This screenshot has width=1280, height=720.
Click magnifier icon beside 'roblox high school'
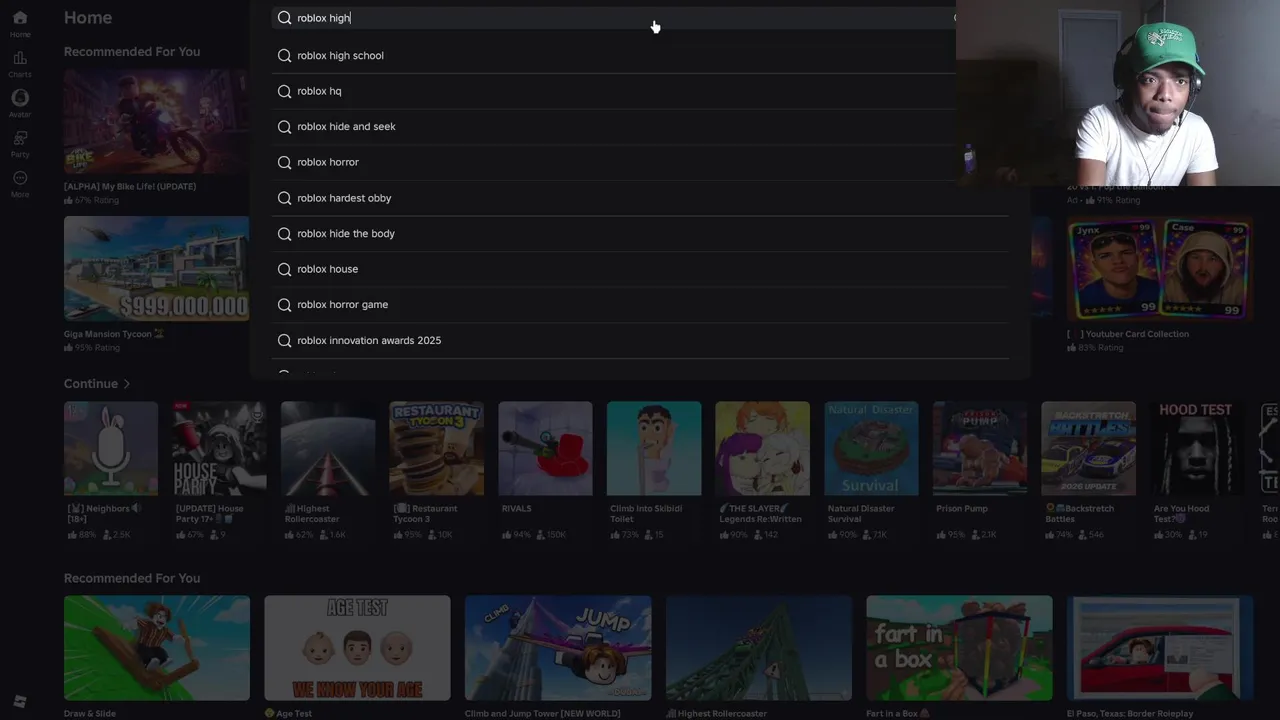(284, 55)
